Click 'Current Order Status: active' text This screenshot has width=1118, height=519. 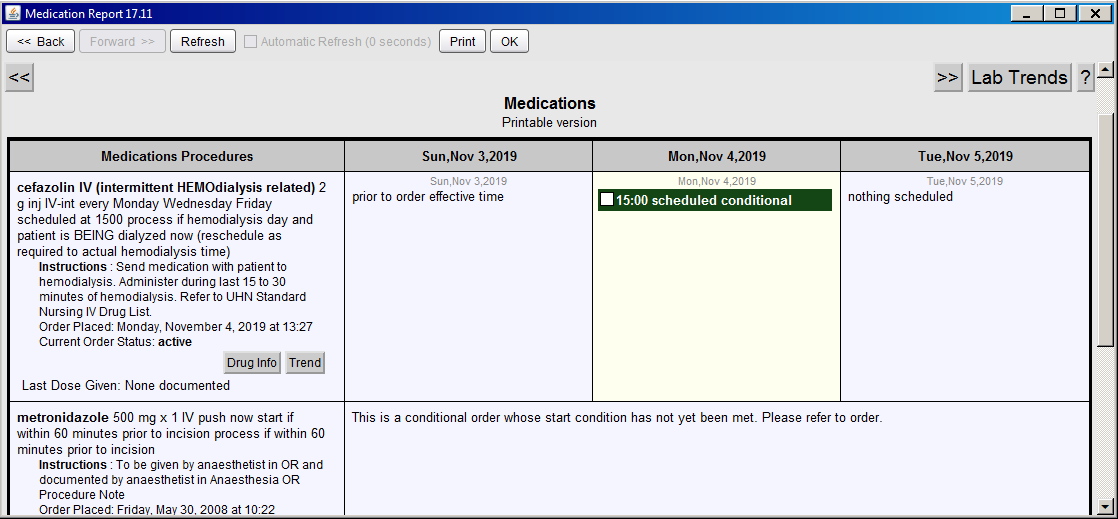click(116, 342)
